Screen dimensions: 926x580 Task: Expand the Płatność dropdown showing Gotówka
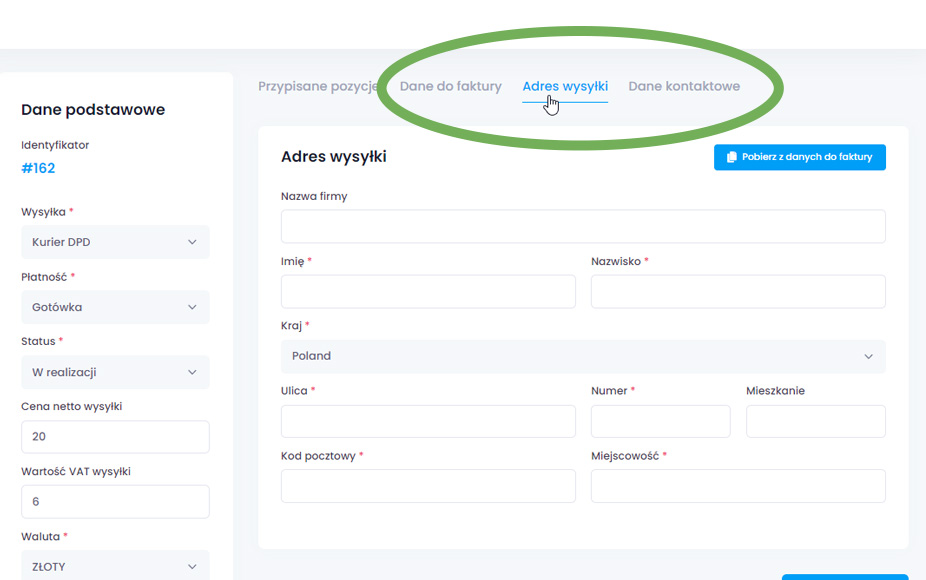click(115, 307)
